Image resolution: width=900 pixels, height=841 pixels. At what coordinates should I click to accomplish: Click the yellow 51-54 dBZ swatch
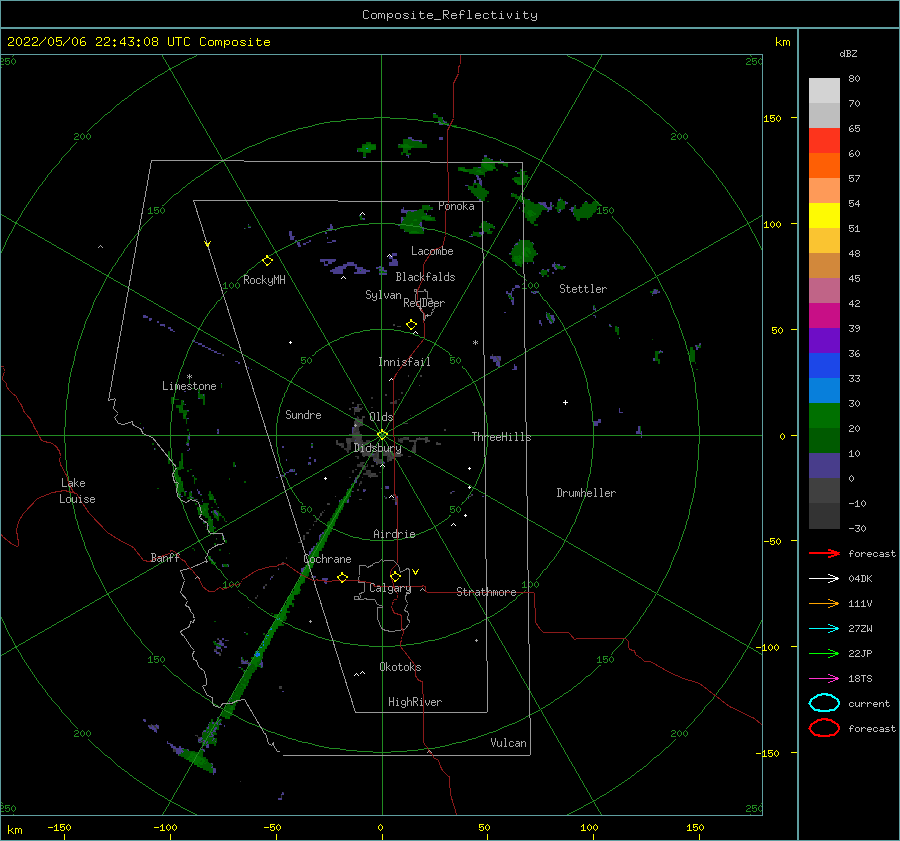[x=824, y=216]
